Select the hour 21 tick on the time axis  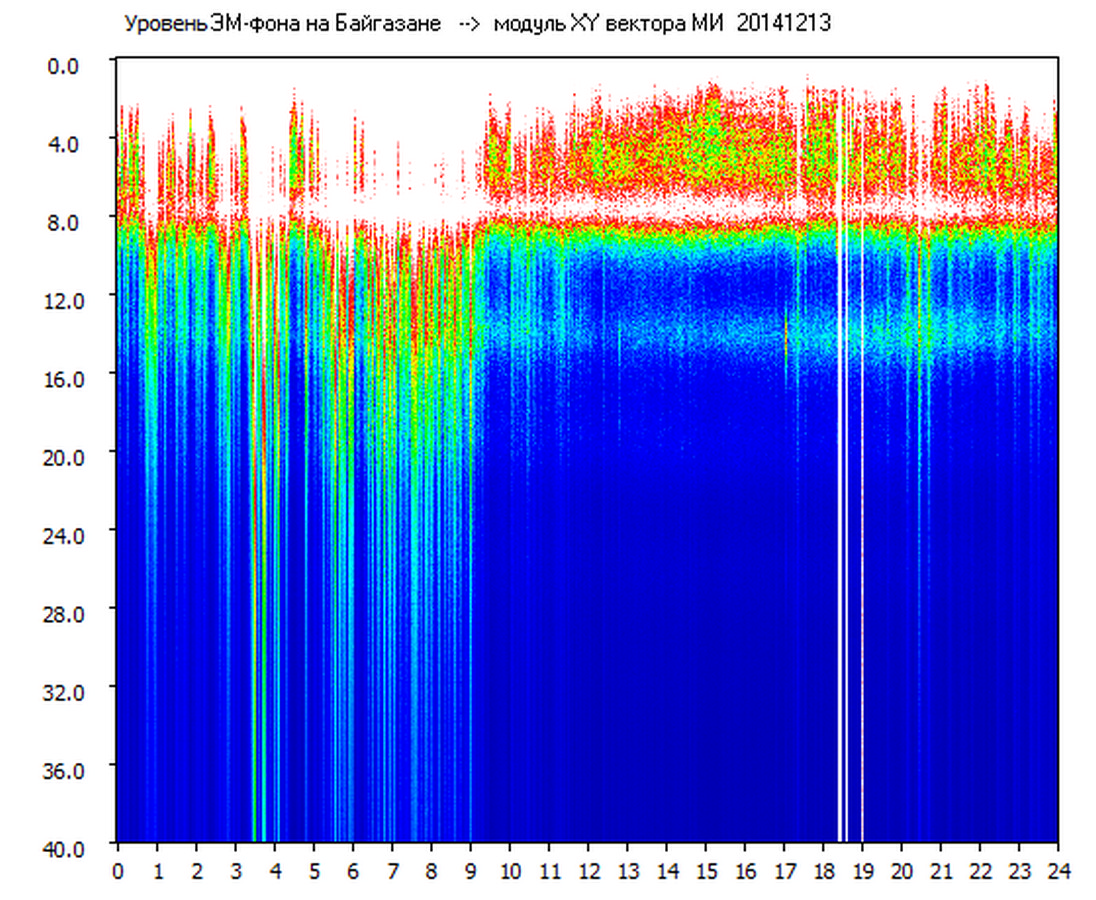942,870
